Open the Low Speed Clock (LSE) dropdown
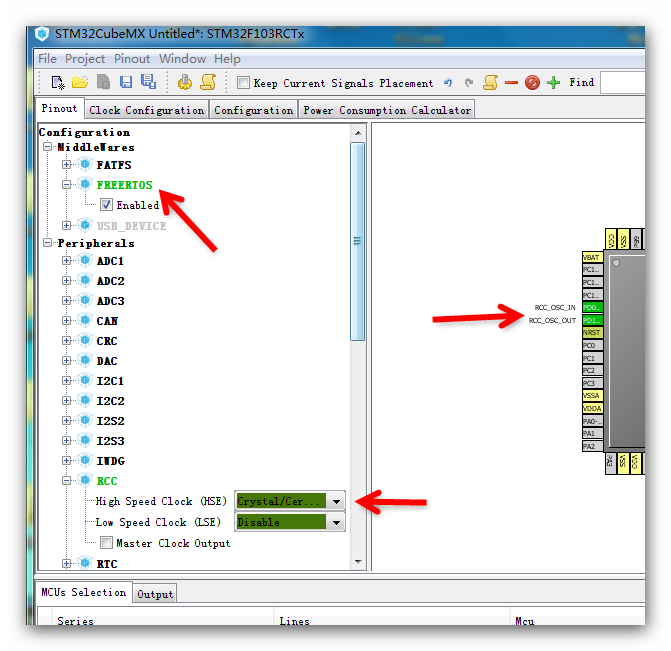 [x=336, y=522]
